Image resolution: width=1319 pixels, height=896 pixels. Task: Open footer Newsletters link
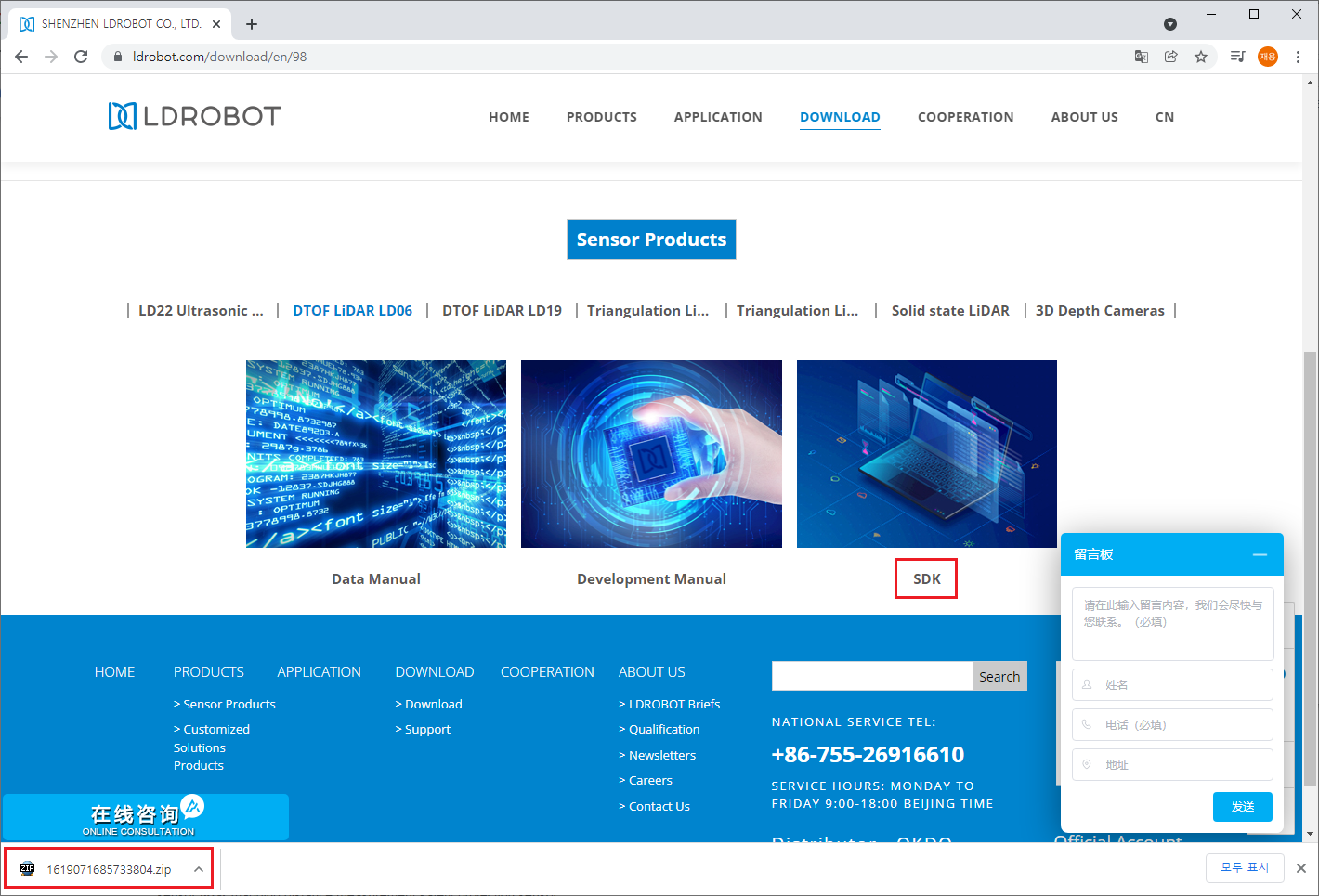[658, 756]
